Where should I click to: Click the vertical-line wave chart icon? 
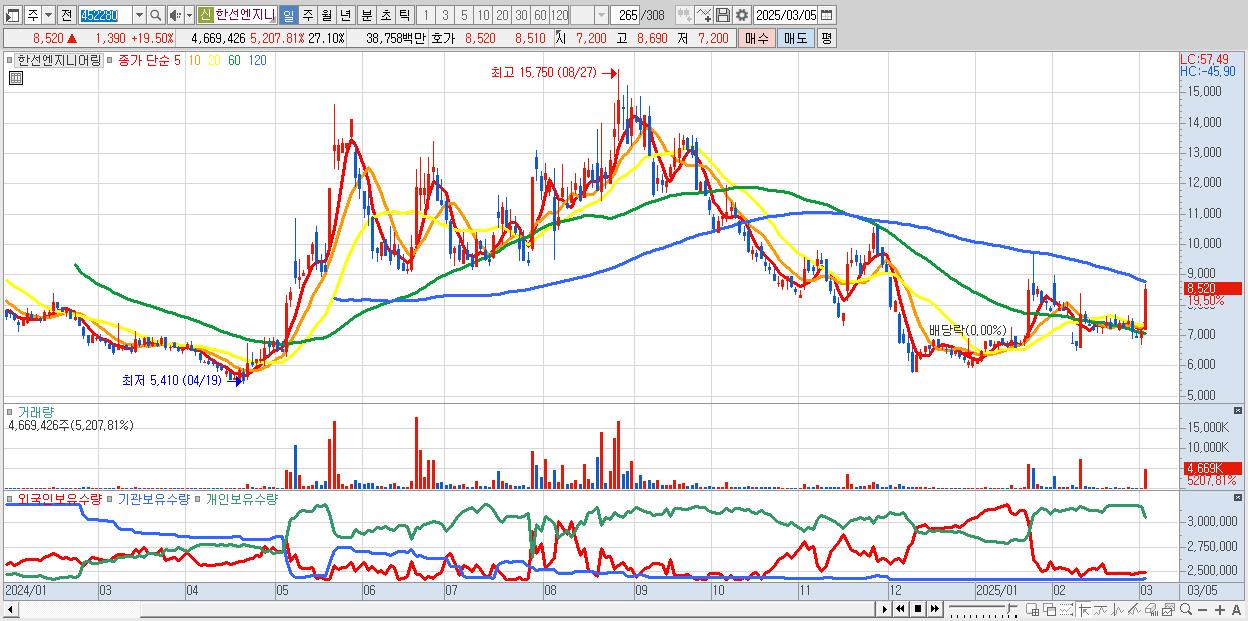1118,609
